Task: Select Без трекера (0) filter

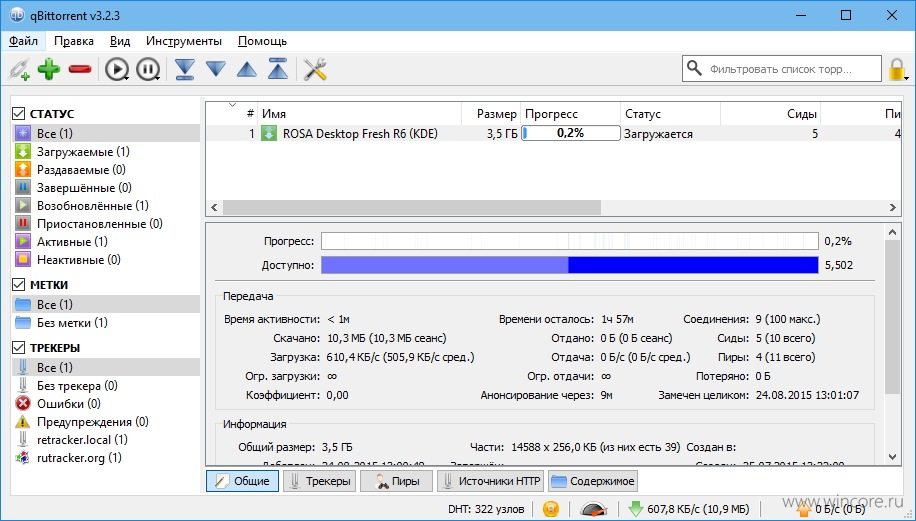Action: 106,385
